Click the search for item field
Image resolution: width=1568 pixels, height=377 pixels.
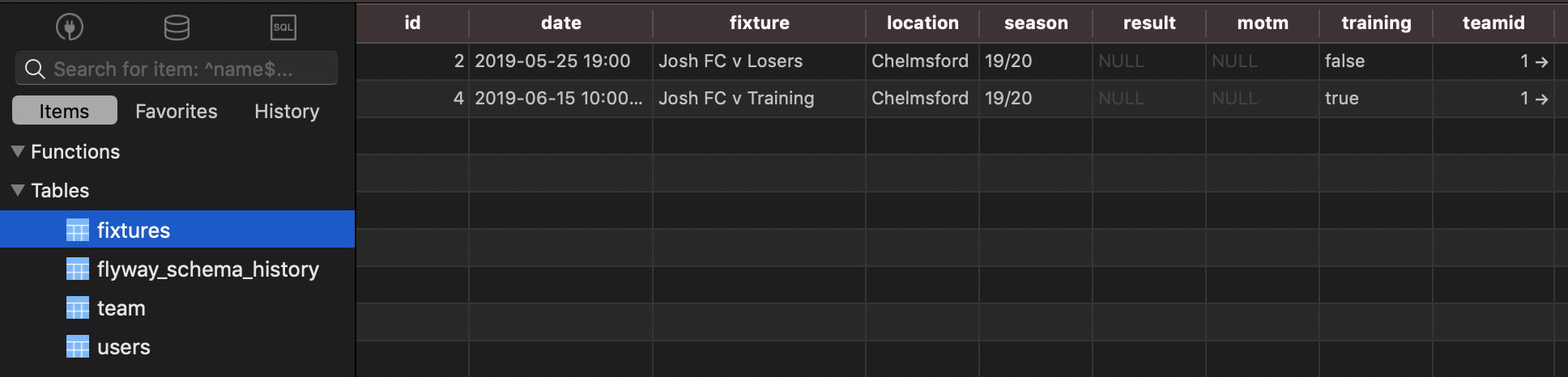186,69
